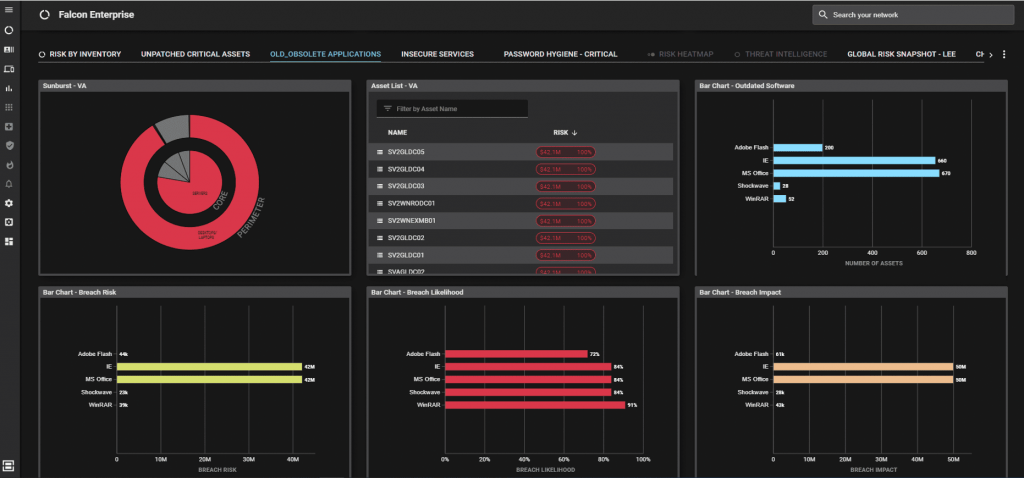Click the $42.1M risk badge for SV2GLDC05

tap(566, 151)
